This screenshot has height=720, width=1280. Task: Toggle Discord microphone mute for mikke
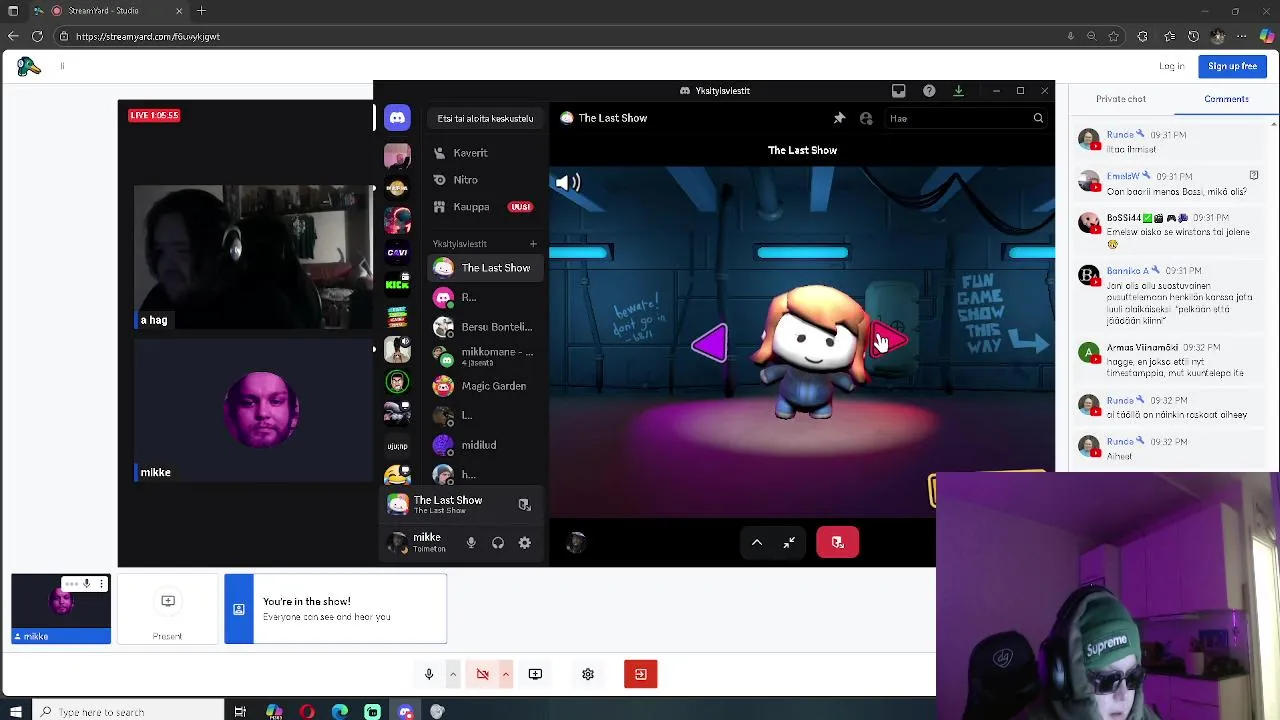pyautogui.click(x=471, y=543)
